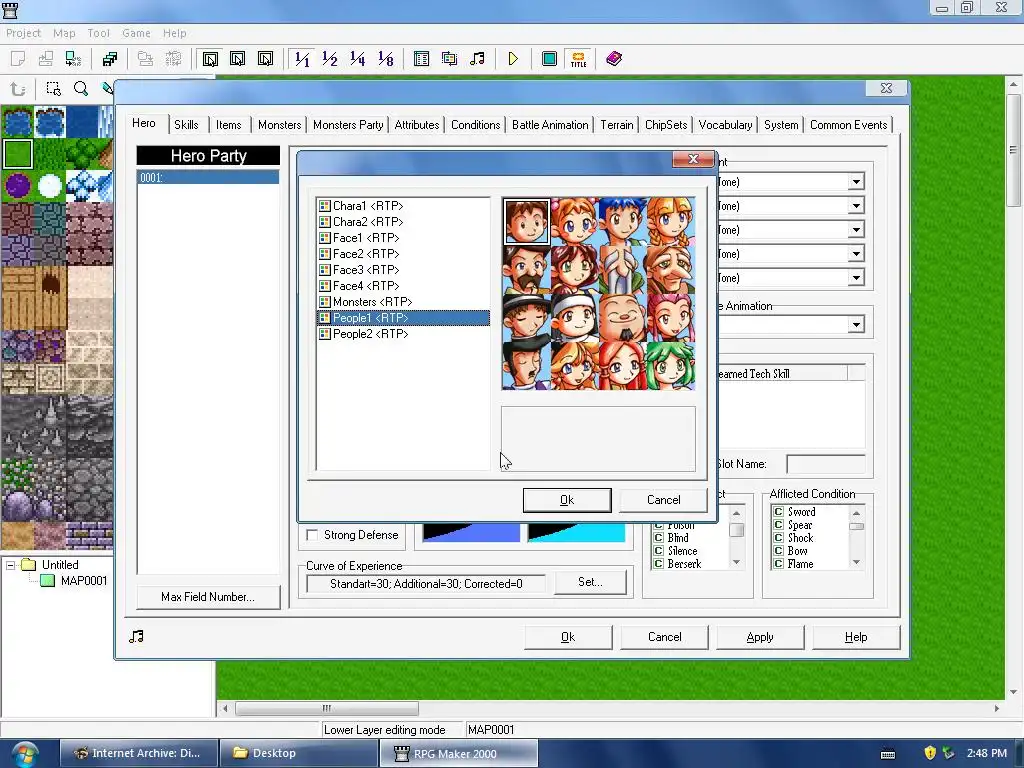Set map zoom to 1/4 scale
1024x768 pixels.
click(x=357, y=59)
